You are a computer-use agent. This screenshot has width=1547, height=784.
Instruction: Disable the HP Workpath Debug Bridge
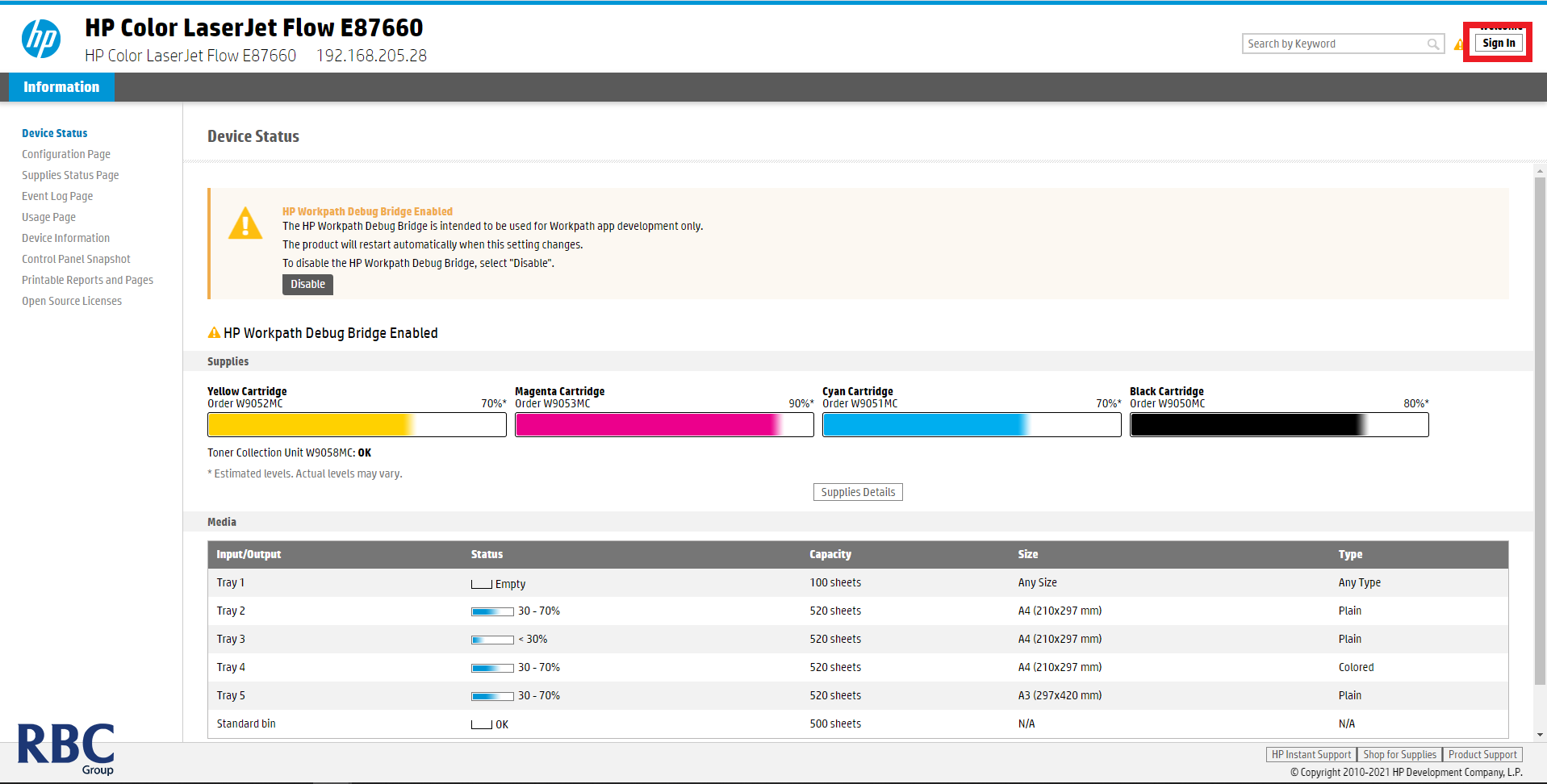point(307,285)
